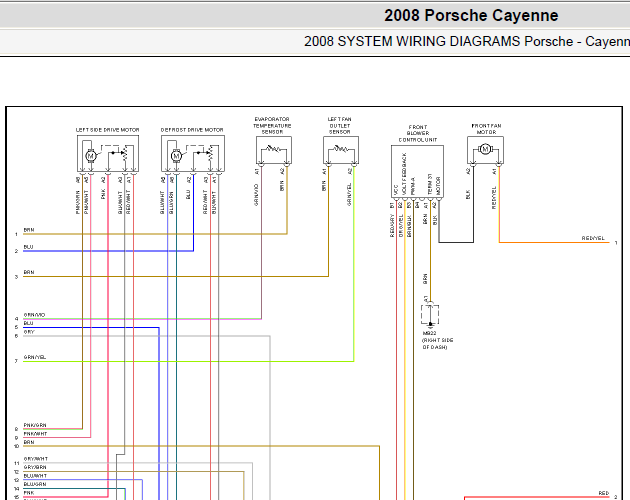The height and width of the screenshot is (500, 630).
Task: Click horizontal 'RED/YEL' label at right connector 1
Action: pyautogui.click(x=593, y=238)
